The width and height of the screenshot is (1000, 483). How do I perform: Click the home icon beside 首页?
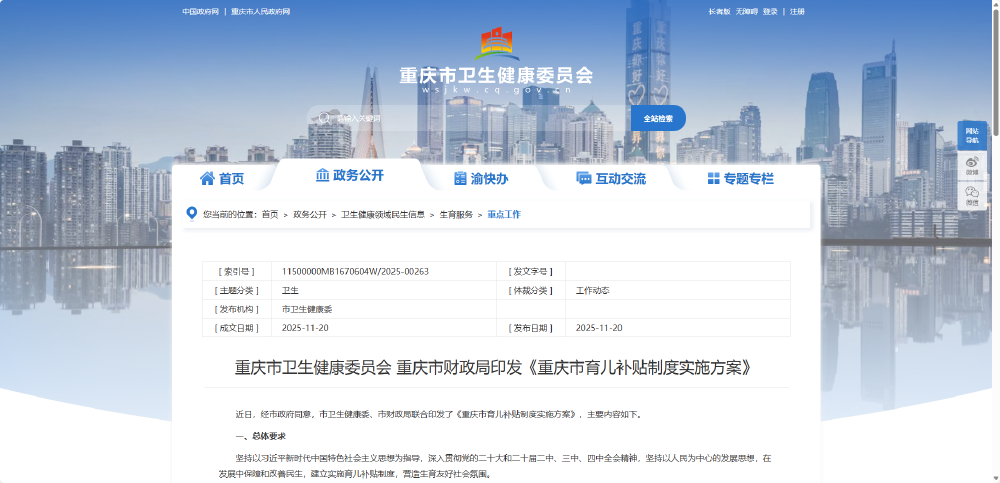point(207,179)
